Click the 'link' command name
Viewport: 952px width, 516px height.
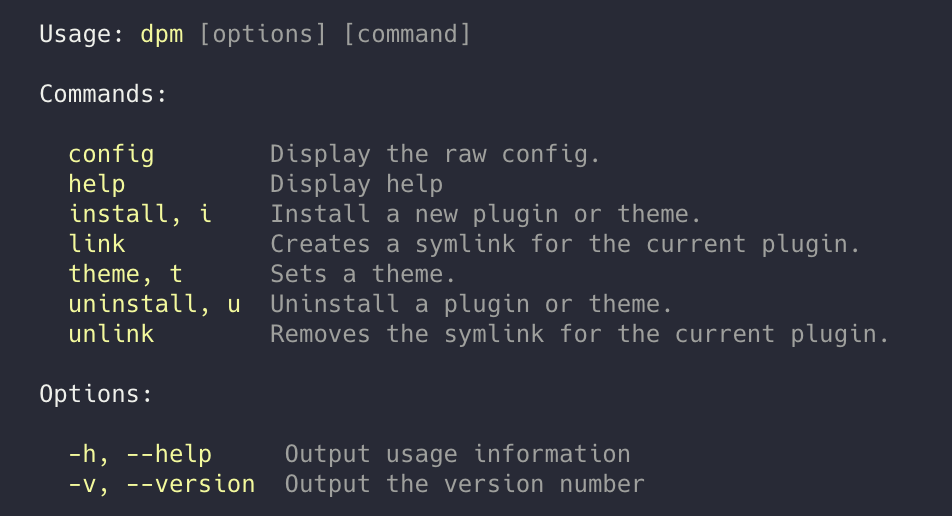pos(97,244)
